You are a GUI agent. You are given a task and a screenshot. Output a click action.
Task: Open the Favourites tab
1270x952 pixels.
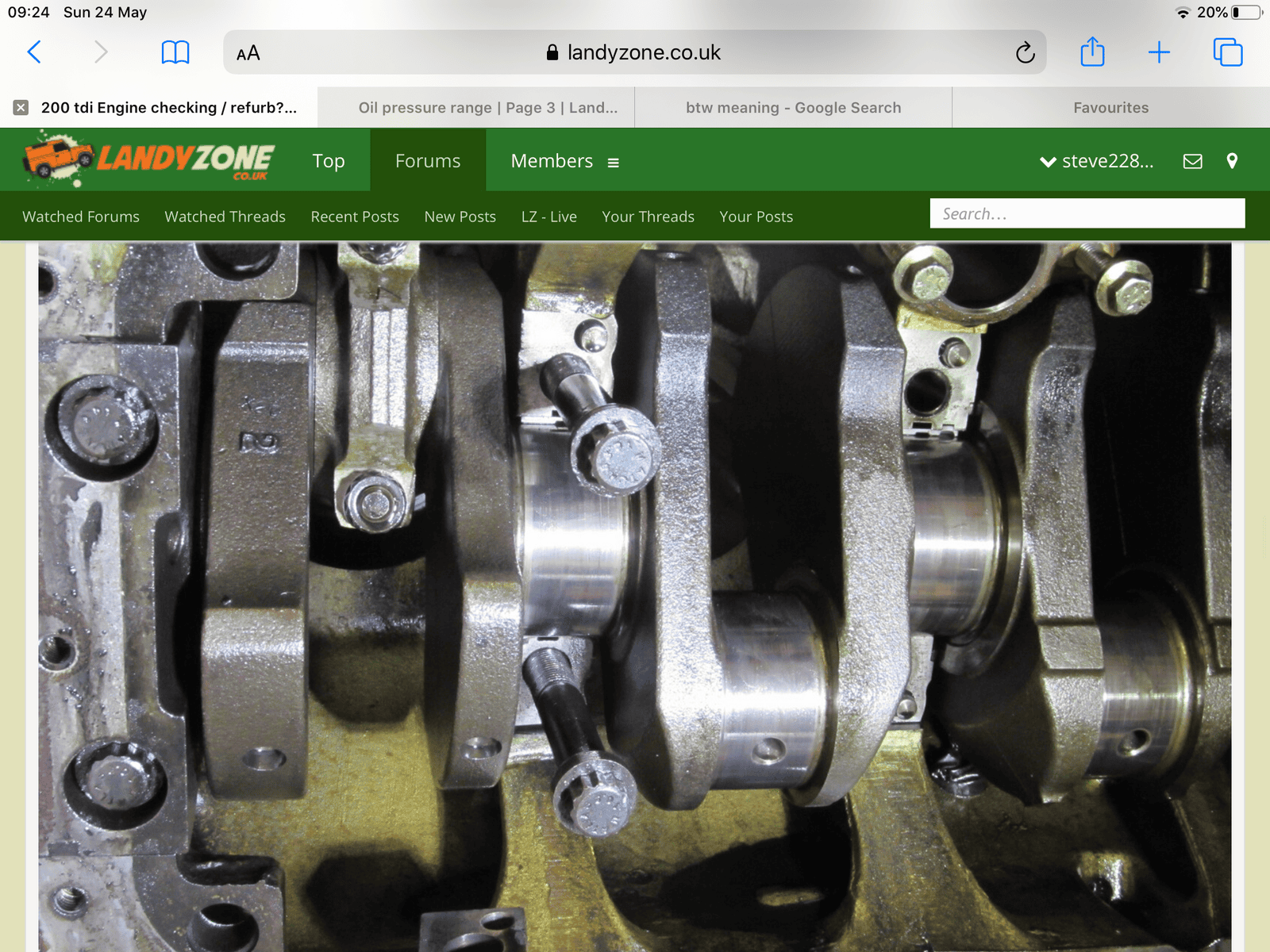click(x=1111, y=108)
